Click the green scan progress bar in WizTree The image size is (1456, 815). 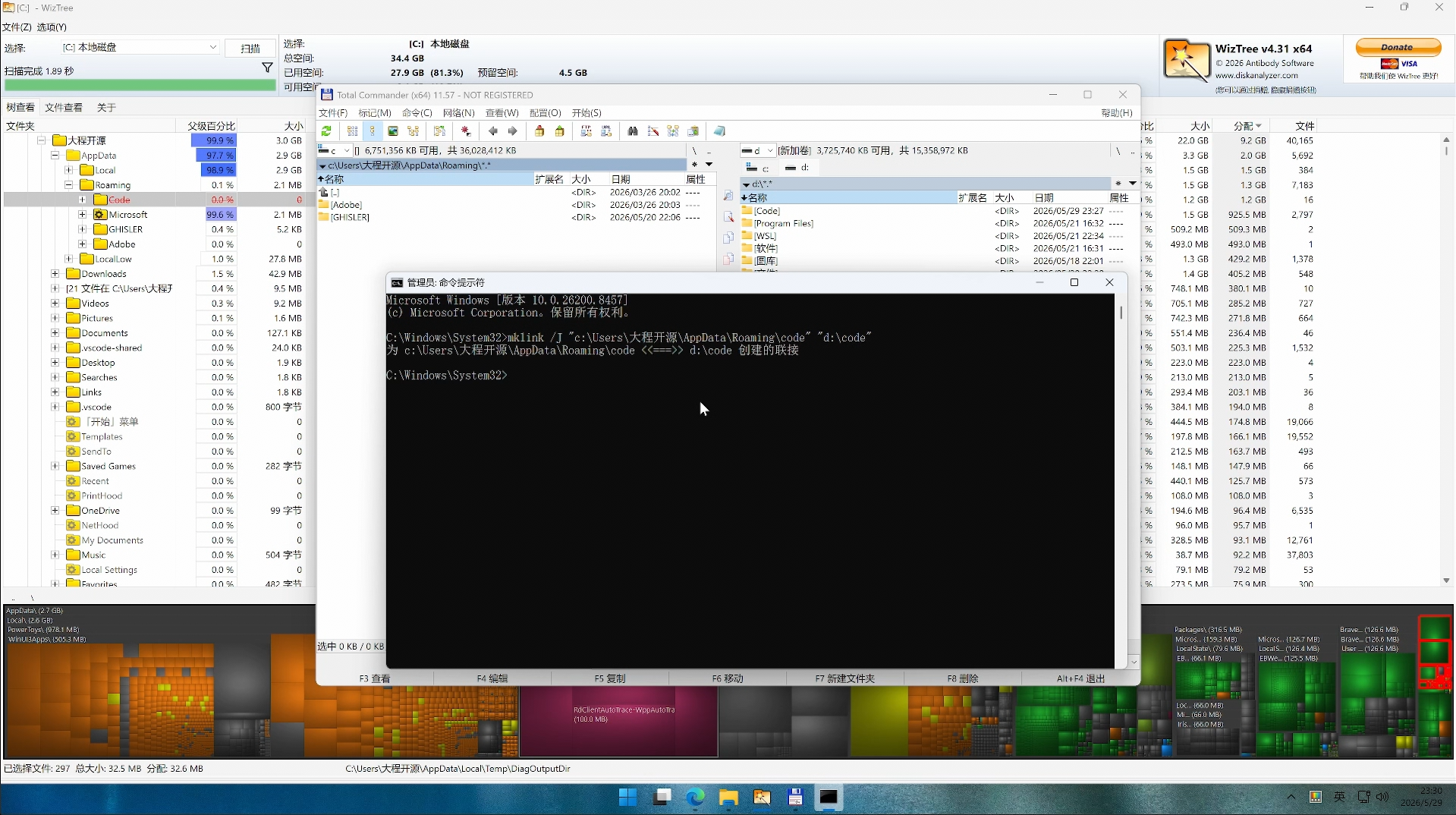140,85
